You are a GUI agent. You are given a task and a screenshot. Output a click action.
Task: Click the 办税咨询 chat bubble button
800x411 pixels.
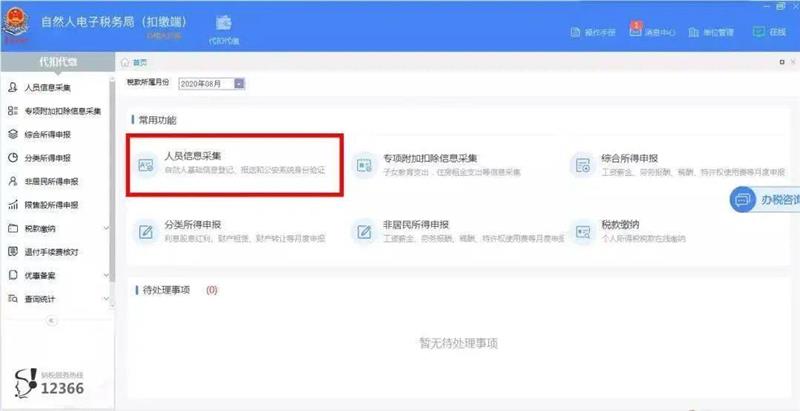coord(766,200)
